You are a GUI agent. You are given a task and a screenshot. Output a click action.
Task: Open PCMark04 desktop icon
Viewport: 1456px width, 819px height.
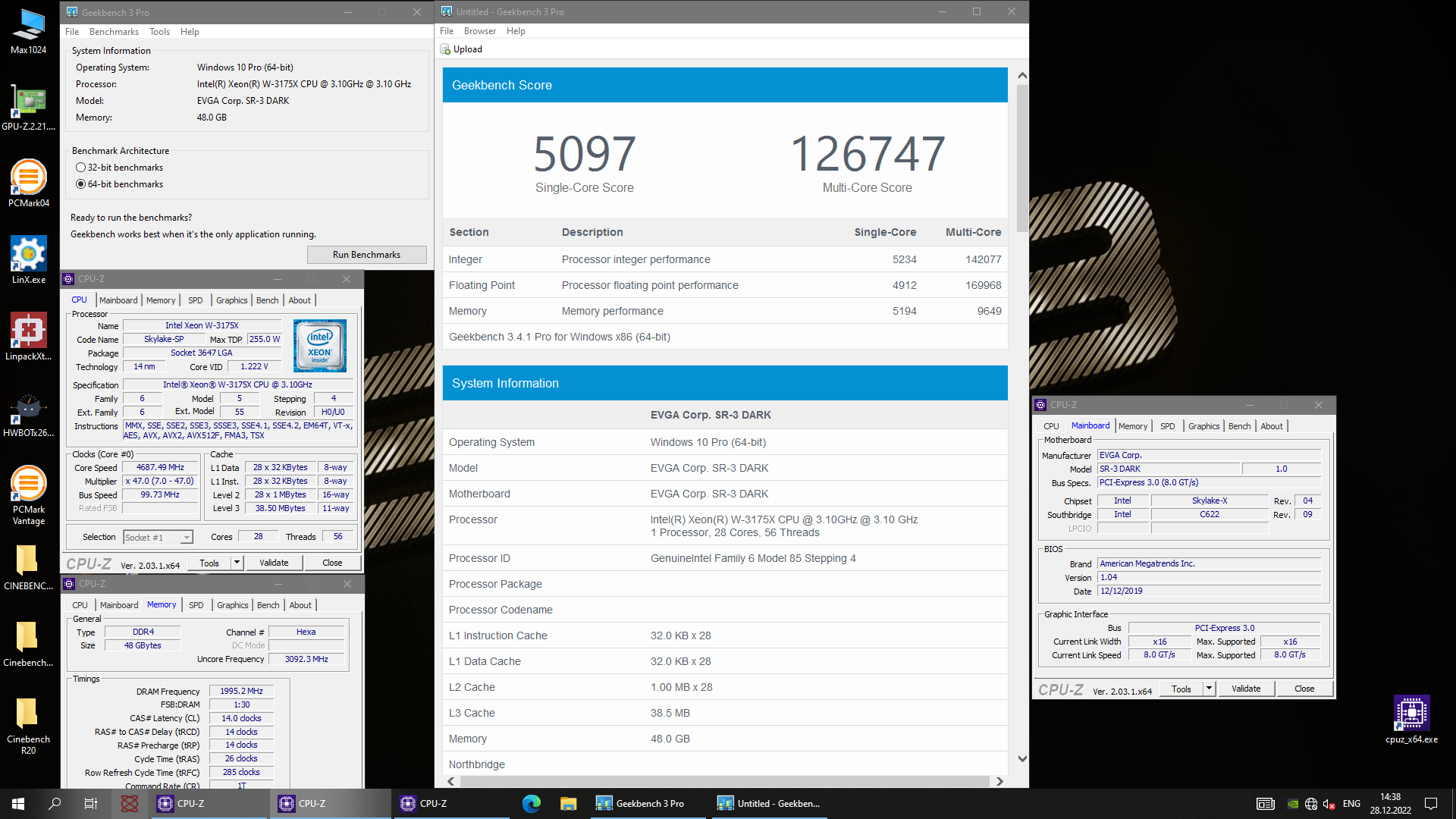click(28, 184)
